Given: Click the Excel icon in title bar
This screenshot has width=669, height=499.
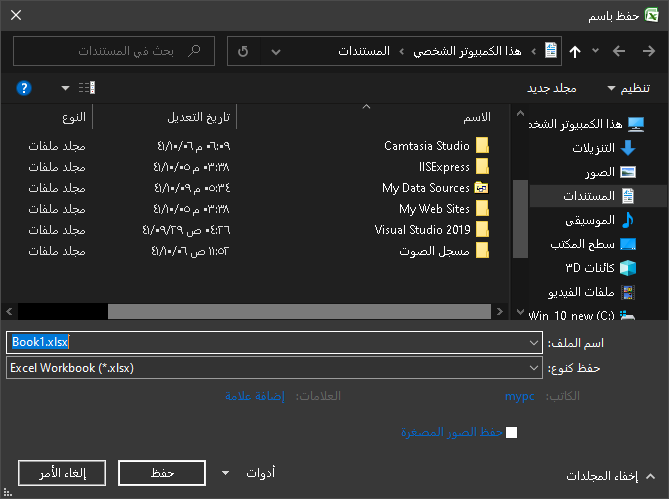Looking at the screenshot, I should click(652, 15).
